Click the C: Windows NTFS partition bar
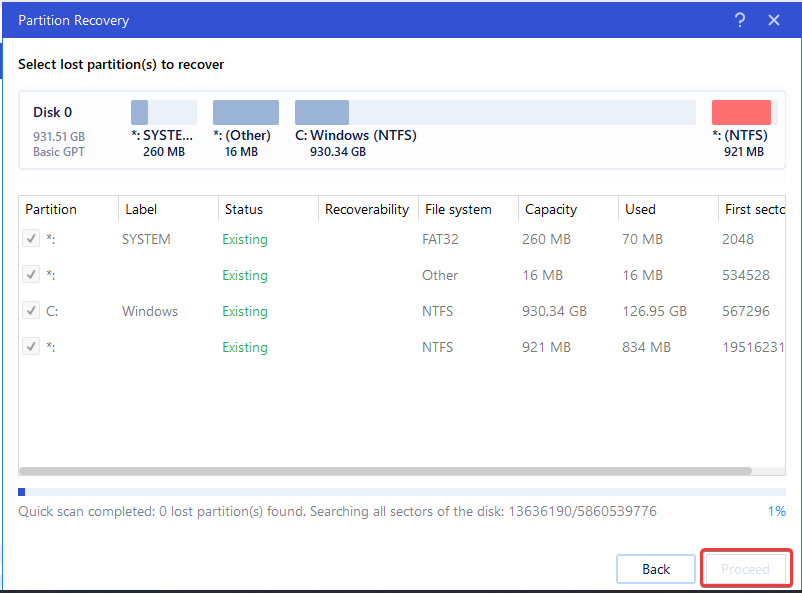Viewport: 802px width, 593px height. (495, 112)
